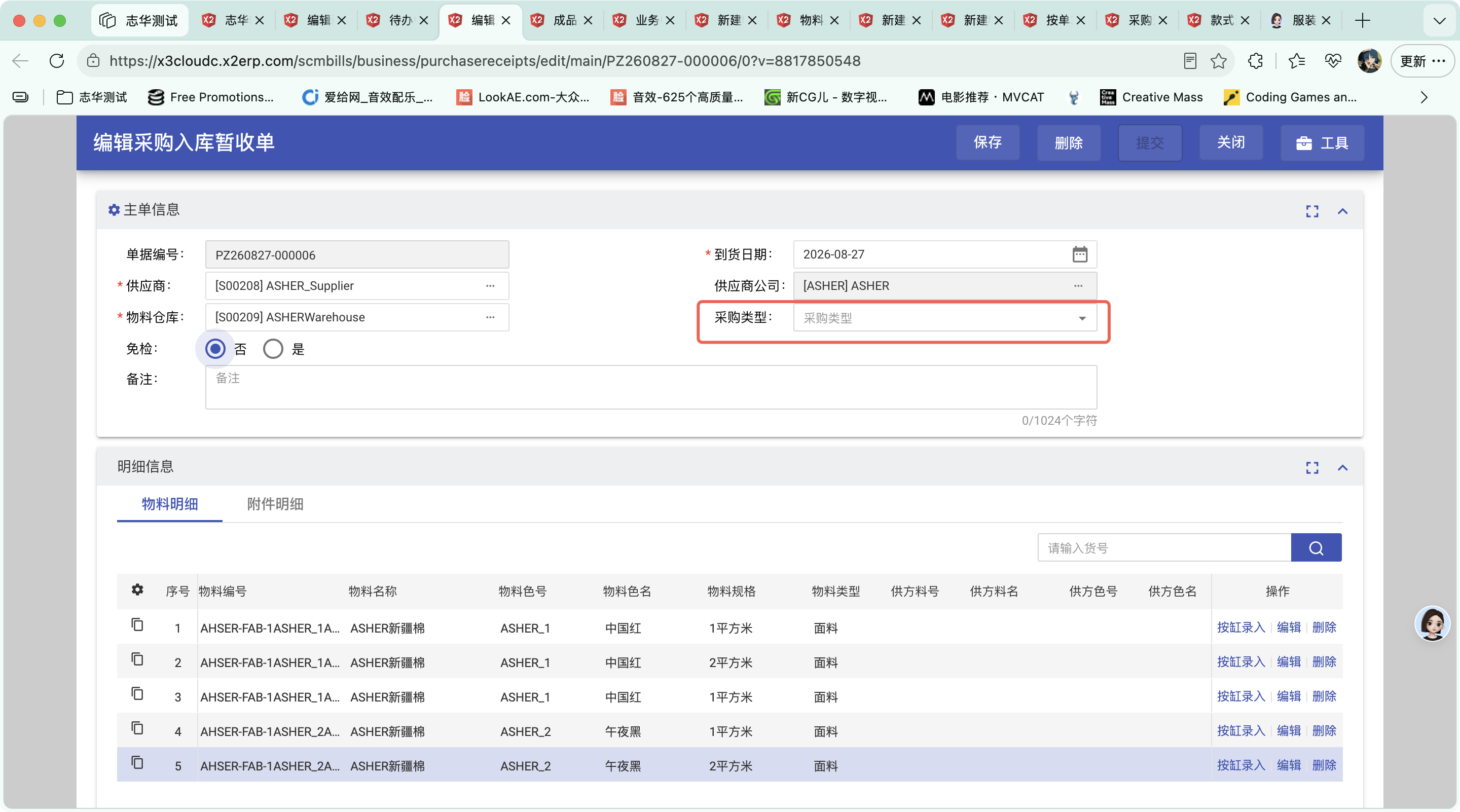Click the 关闭 button
The height and width of the screenshot is (812, 1460).
coord(1231,143)
